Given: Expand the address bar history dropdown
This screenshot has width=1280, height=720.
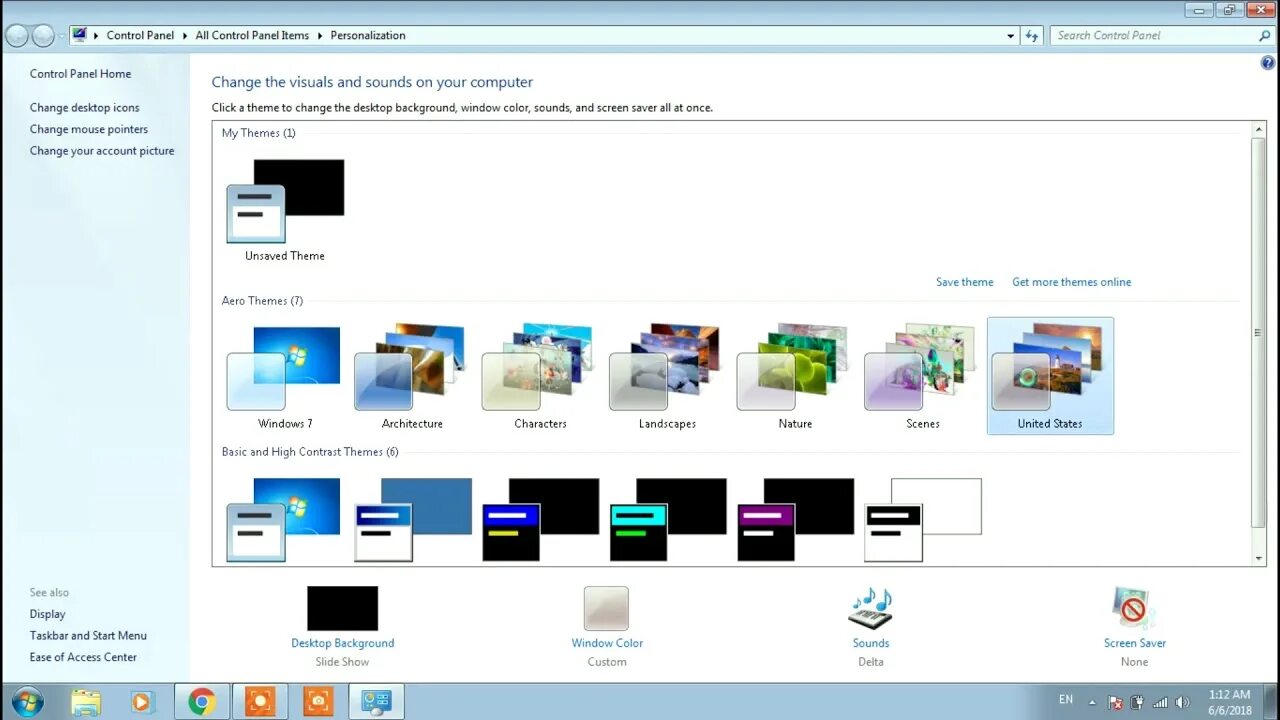Looking at the screenshot, I should coord(1010,35).
